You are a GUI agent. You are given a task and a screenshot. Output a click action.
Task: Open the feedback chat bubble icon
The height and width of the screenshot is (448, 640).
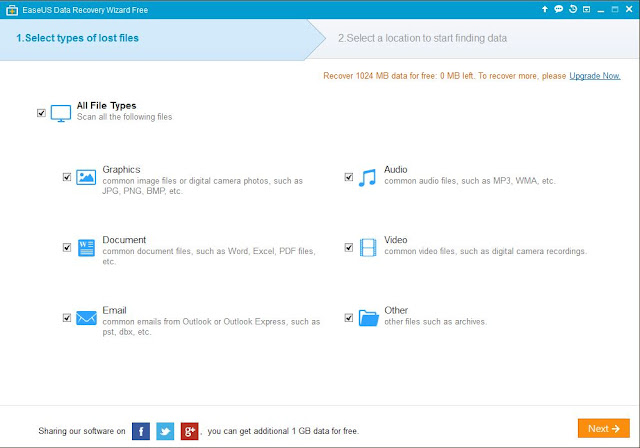tap(558, 9)
